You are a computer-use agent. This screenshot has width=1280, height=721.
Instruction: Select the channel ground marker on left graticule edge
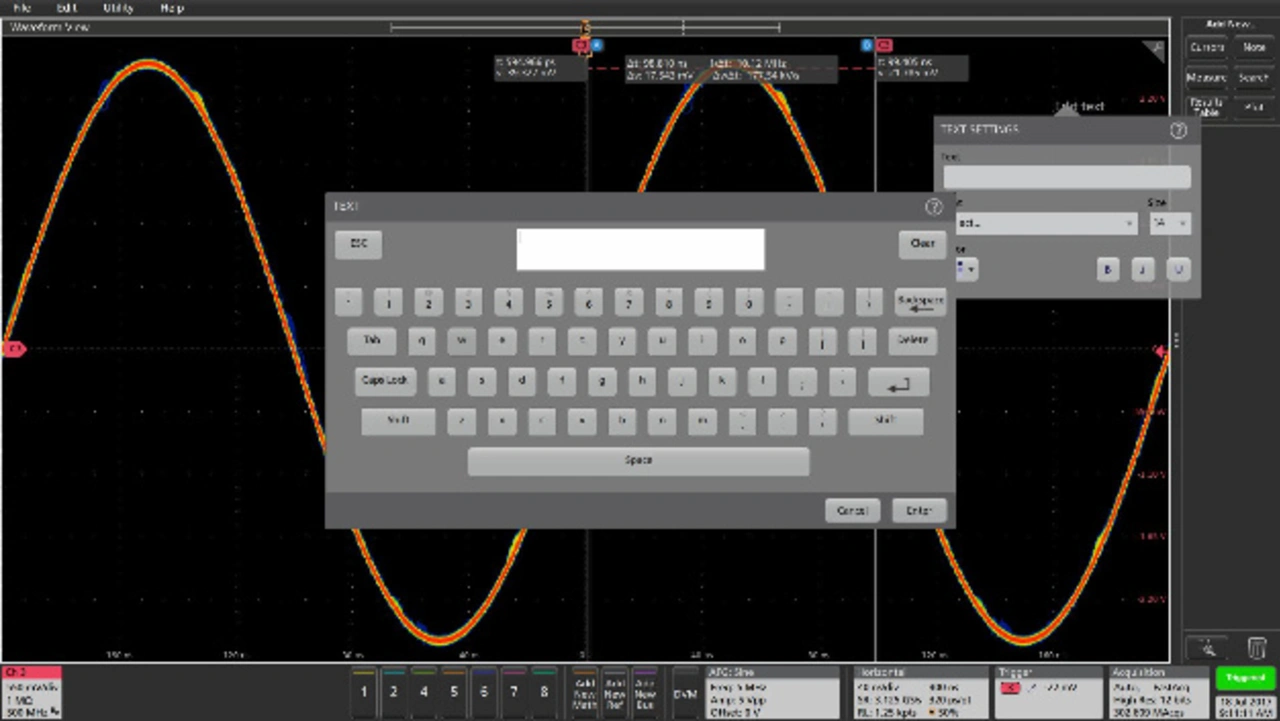[13, 349]
